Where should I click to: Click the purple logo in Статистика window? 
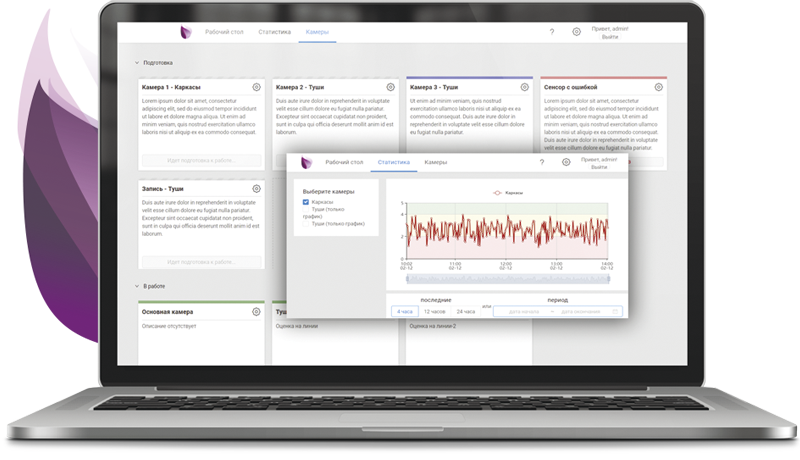coord(308,162)
